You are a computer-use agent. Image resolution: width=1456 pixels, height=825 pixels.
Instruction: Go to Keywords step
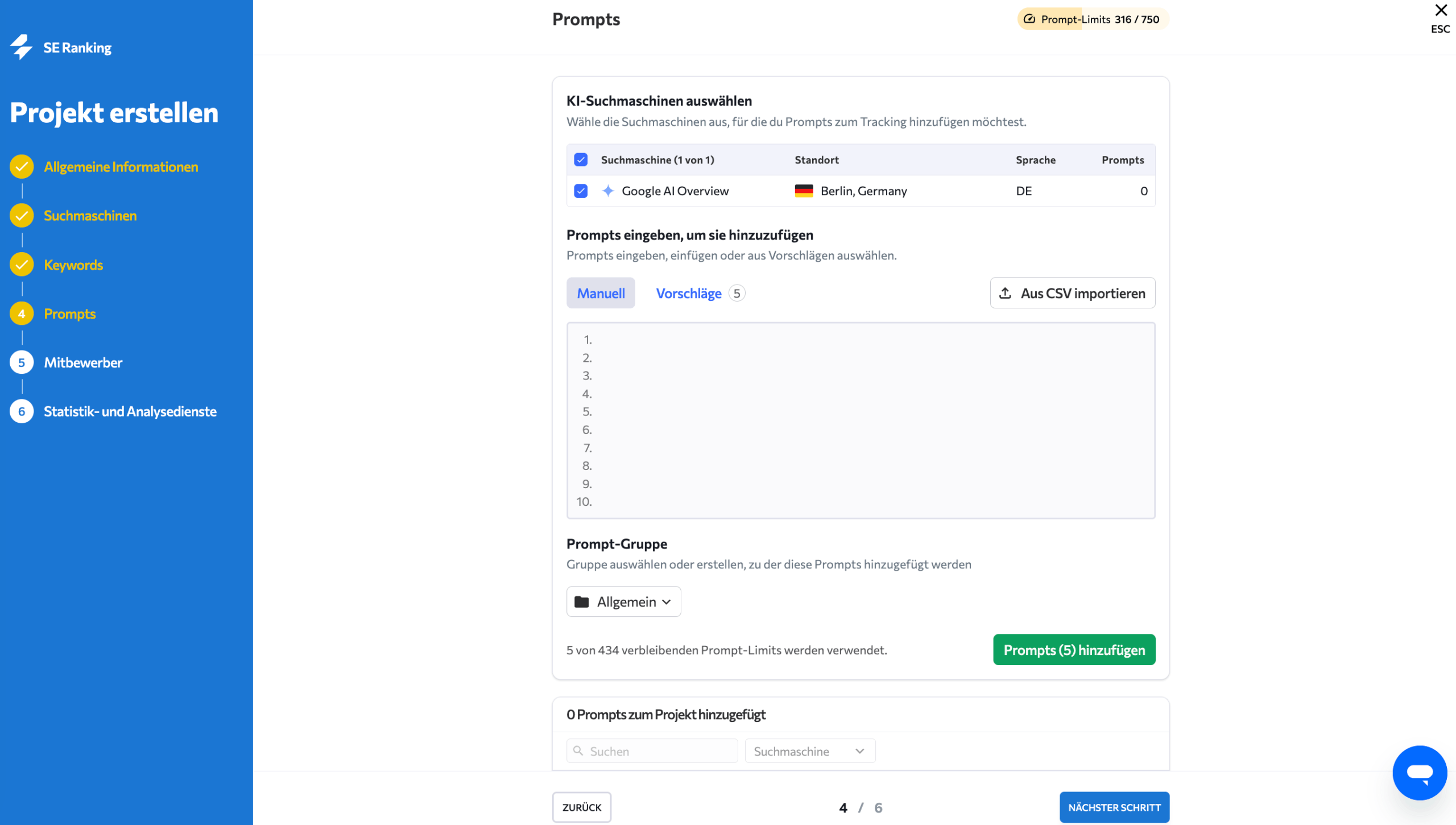point(73,265)
